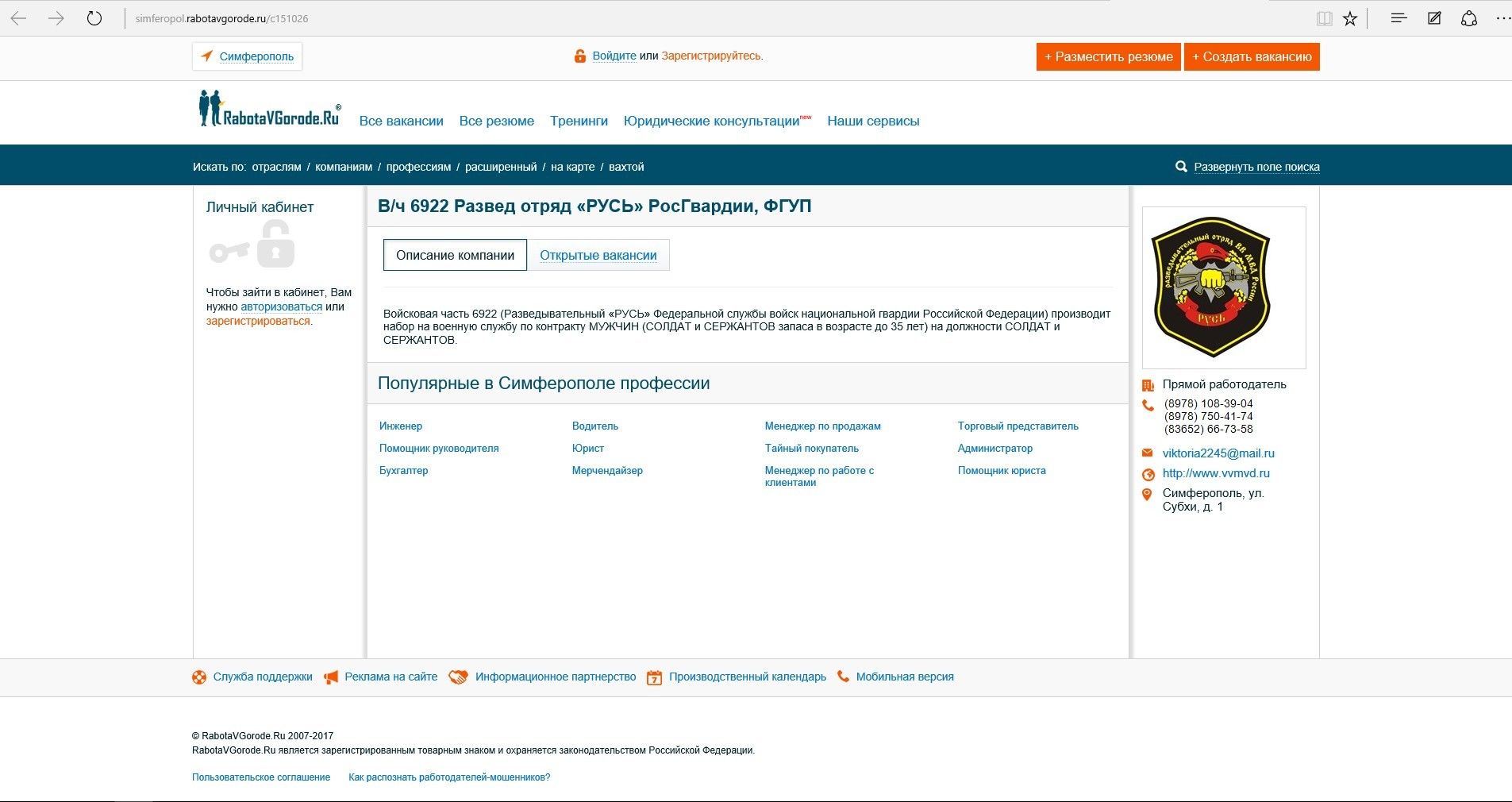Open reading view book icon
This screenshot has width=1512, height=802.
pyautogui.click(x=1324, y=18)
